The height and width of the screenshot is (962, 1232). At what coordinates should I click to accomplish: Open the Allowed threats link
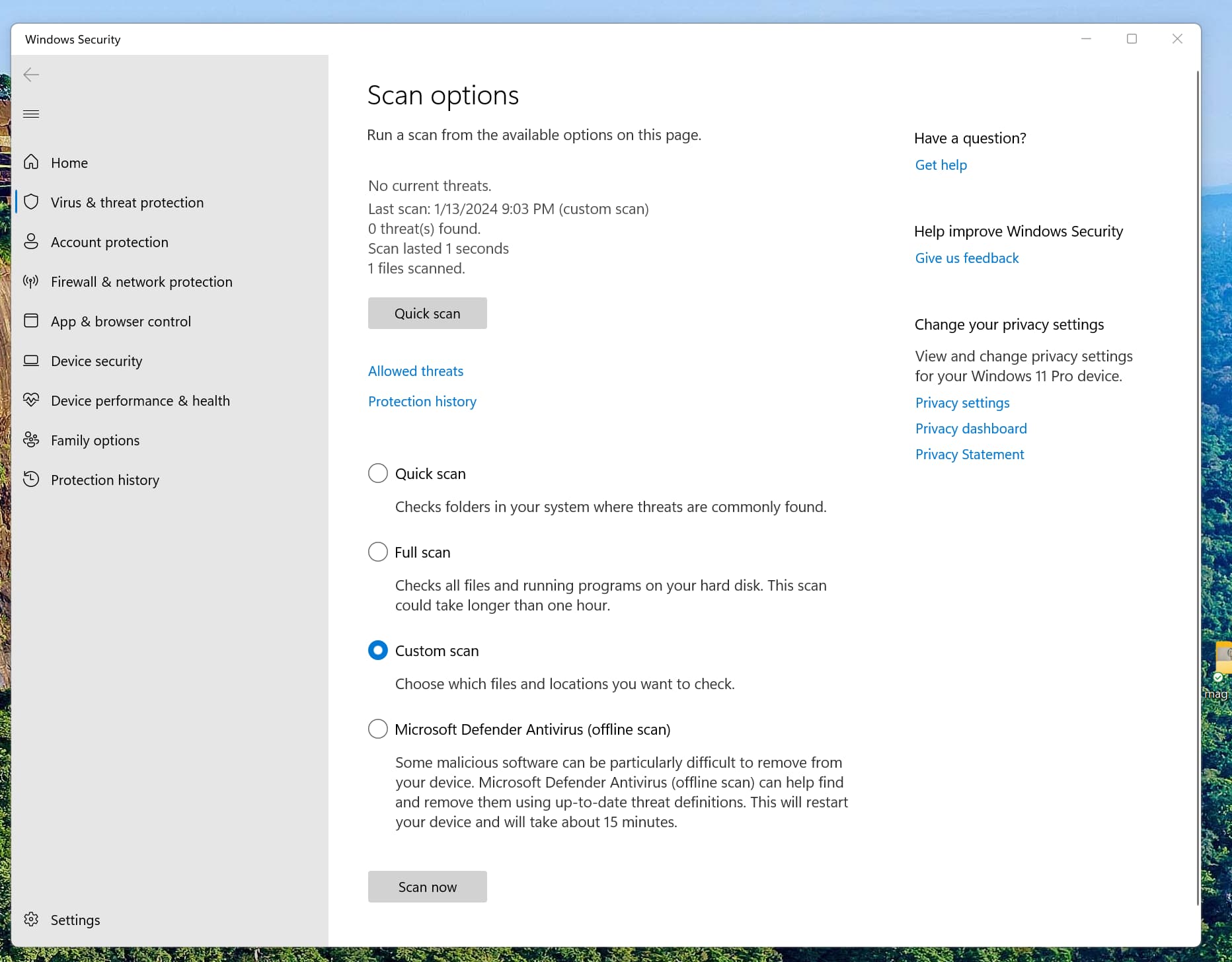(x=415, y=371)
